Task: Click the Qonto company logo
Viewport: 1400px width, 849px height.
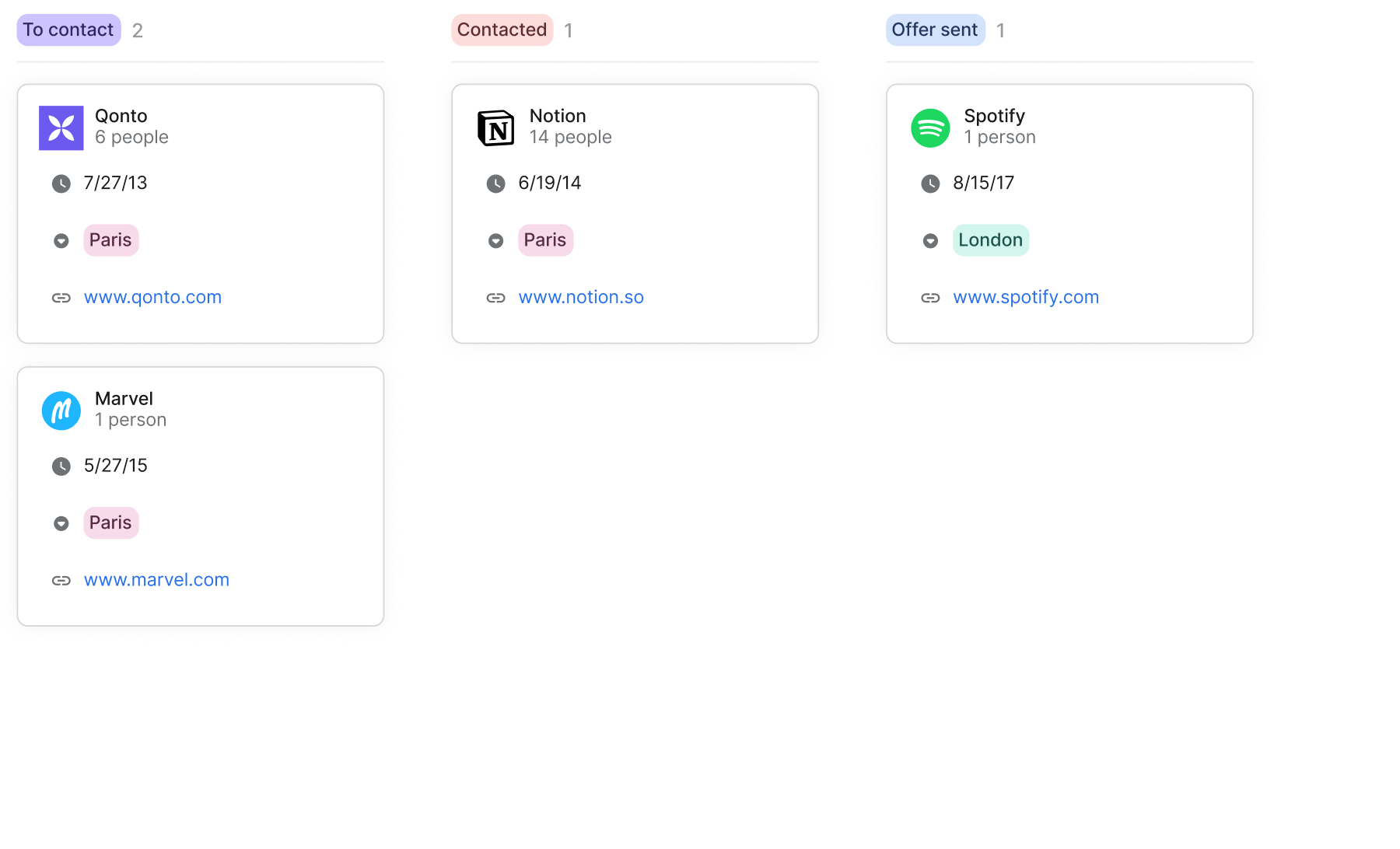Action: (x=61, y=128)
